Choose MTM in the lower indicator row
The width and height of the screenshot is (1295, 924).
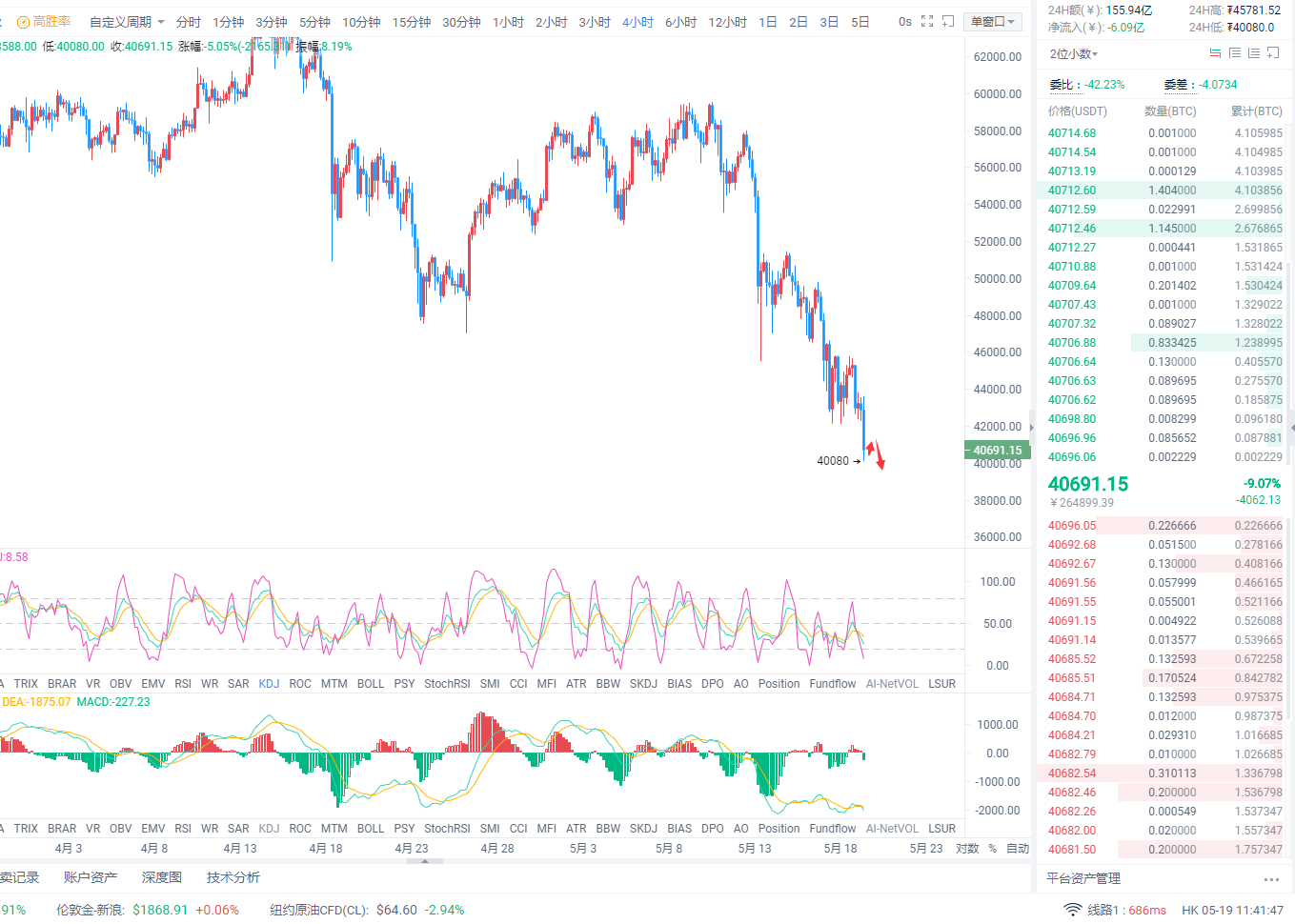[334, 829]
